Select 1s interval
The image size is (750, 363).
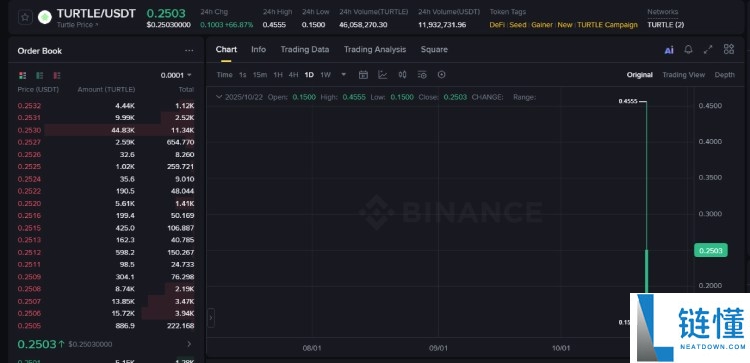coord(243,75)
